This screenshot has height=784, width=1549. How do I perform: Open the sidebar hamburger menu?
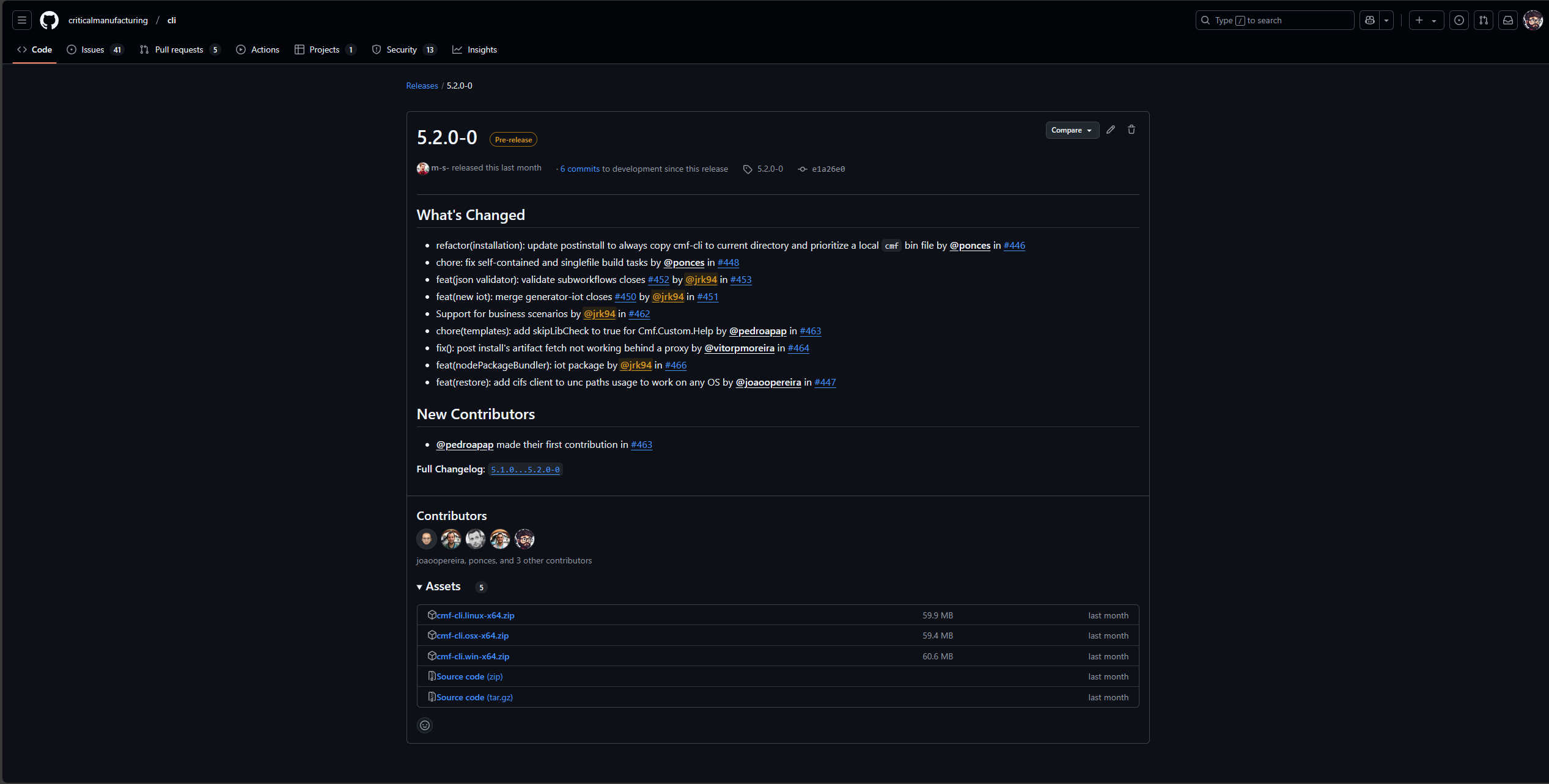tap(21, 20)
